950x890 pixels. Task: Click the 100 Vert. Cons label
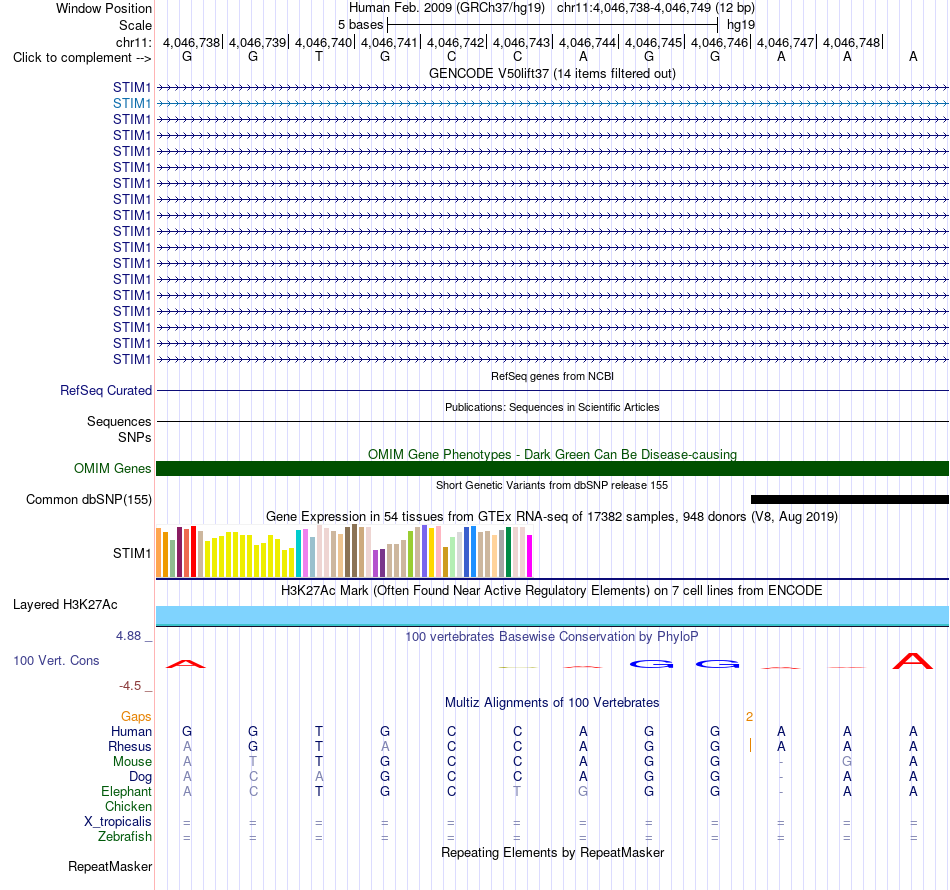[x=56, y=660]
